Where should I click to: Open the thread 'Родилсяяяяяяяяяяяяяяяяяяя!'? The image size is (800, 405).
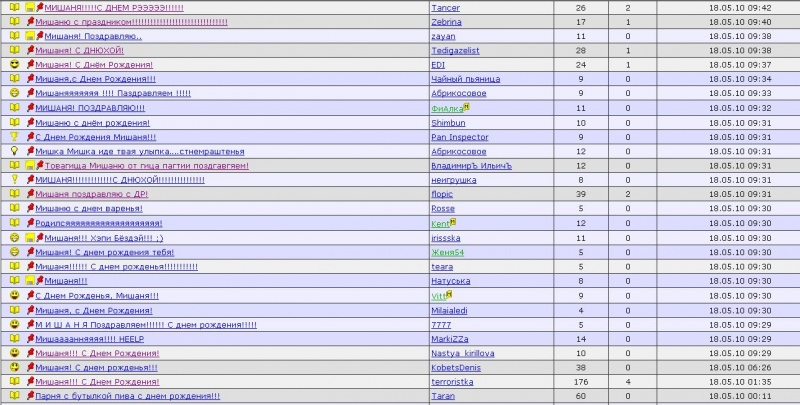coord(98,223)
